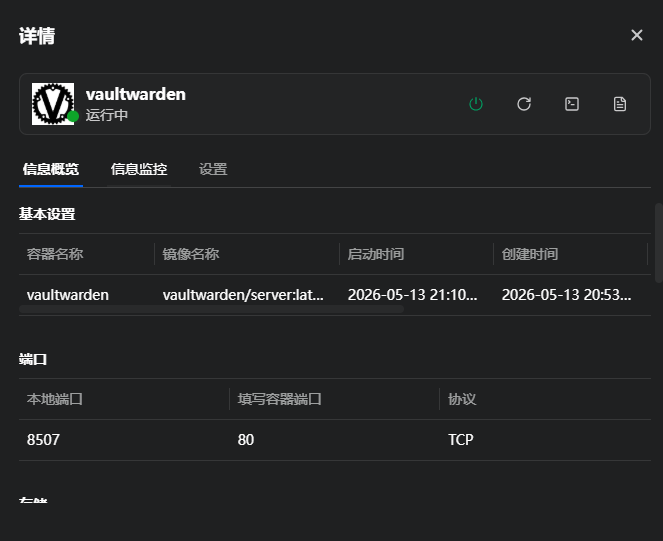
Task: Click the 创建时间 column header
Action: tap(530, 254)
